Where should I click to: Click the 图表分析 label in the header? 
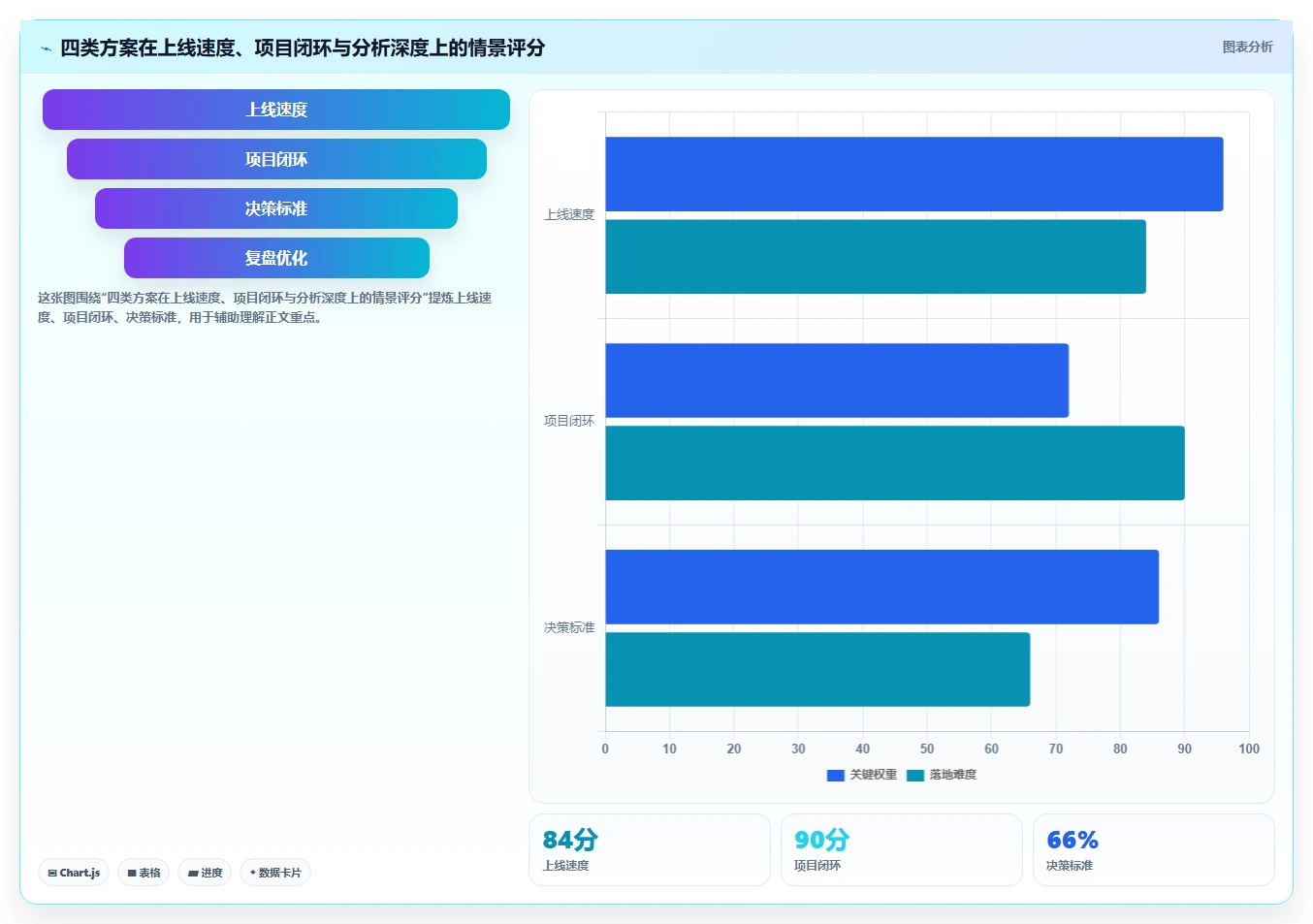1247,47
